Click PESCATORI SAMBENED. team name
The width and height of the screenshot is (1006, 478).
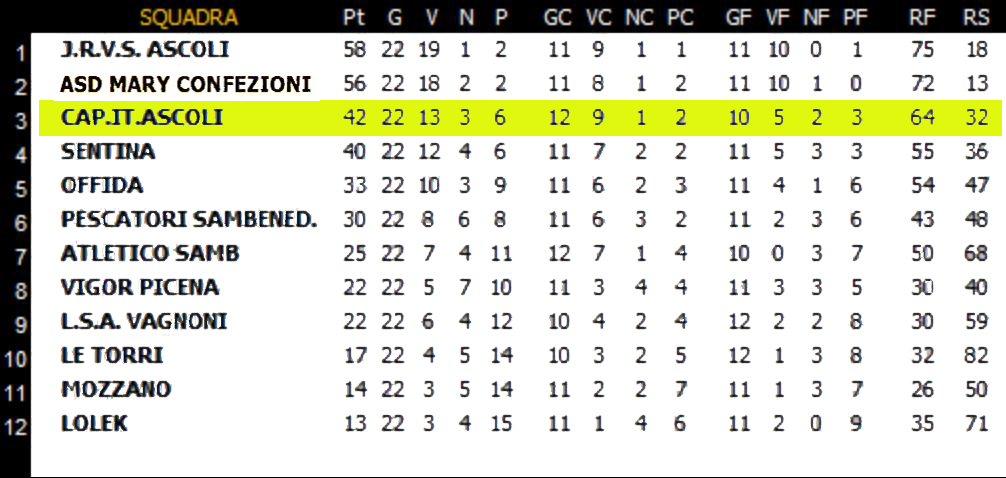tap(189, 219)
